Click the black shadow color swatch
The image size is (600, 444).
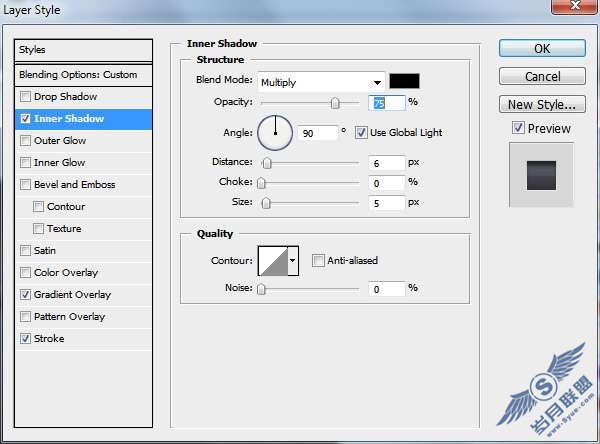point(404,82)
